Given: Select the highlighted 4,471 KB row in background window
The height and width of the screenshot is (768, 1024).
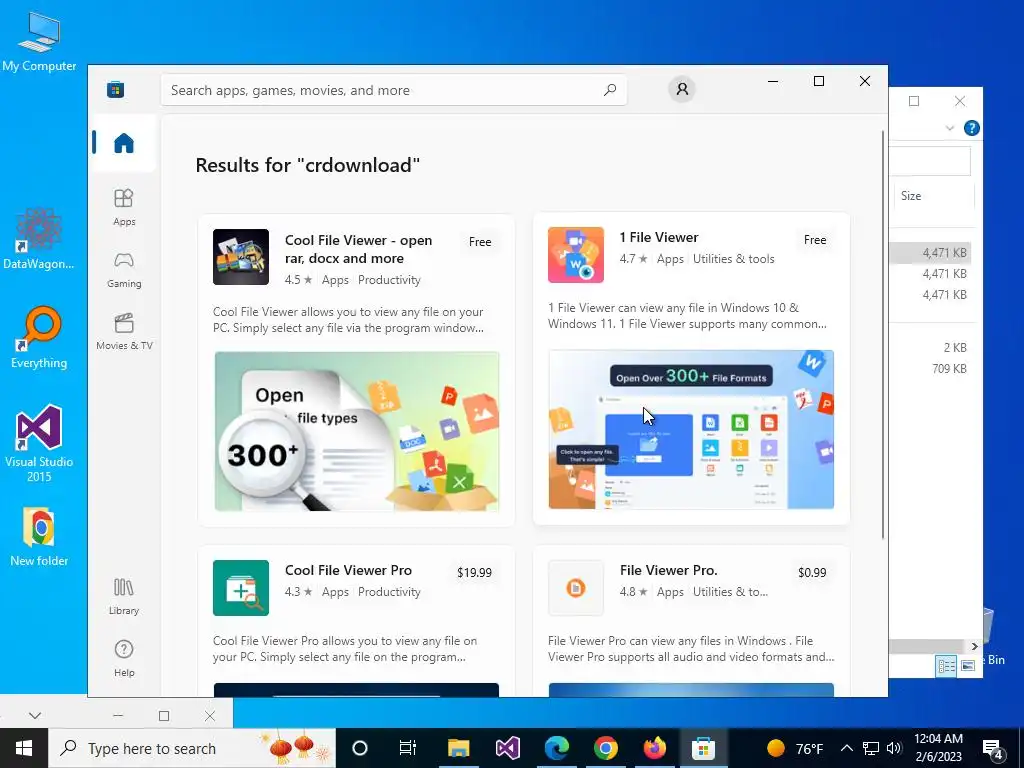Looking at the screenshot, I should (931, 253).
